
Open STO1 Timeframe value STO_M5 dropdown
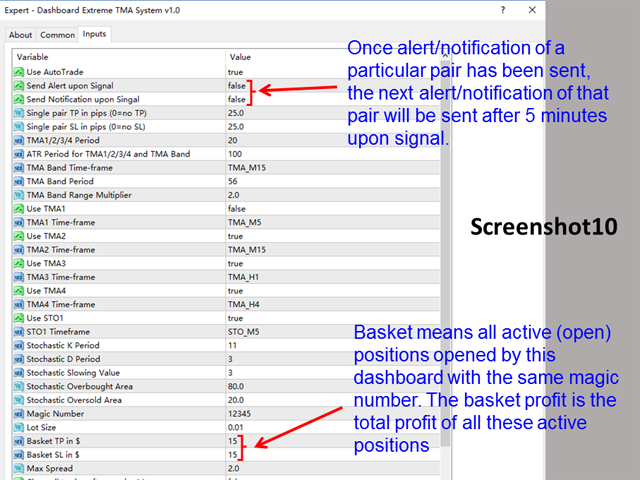point(247,332)
